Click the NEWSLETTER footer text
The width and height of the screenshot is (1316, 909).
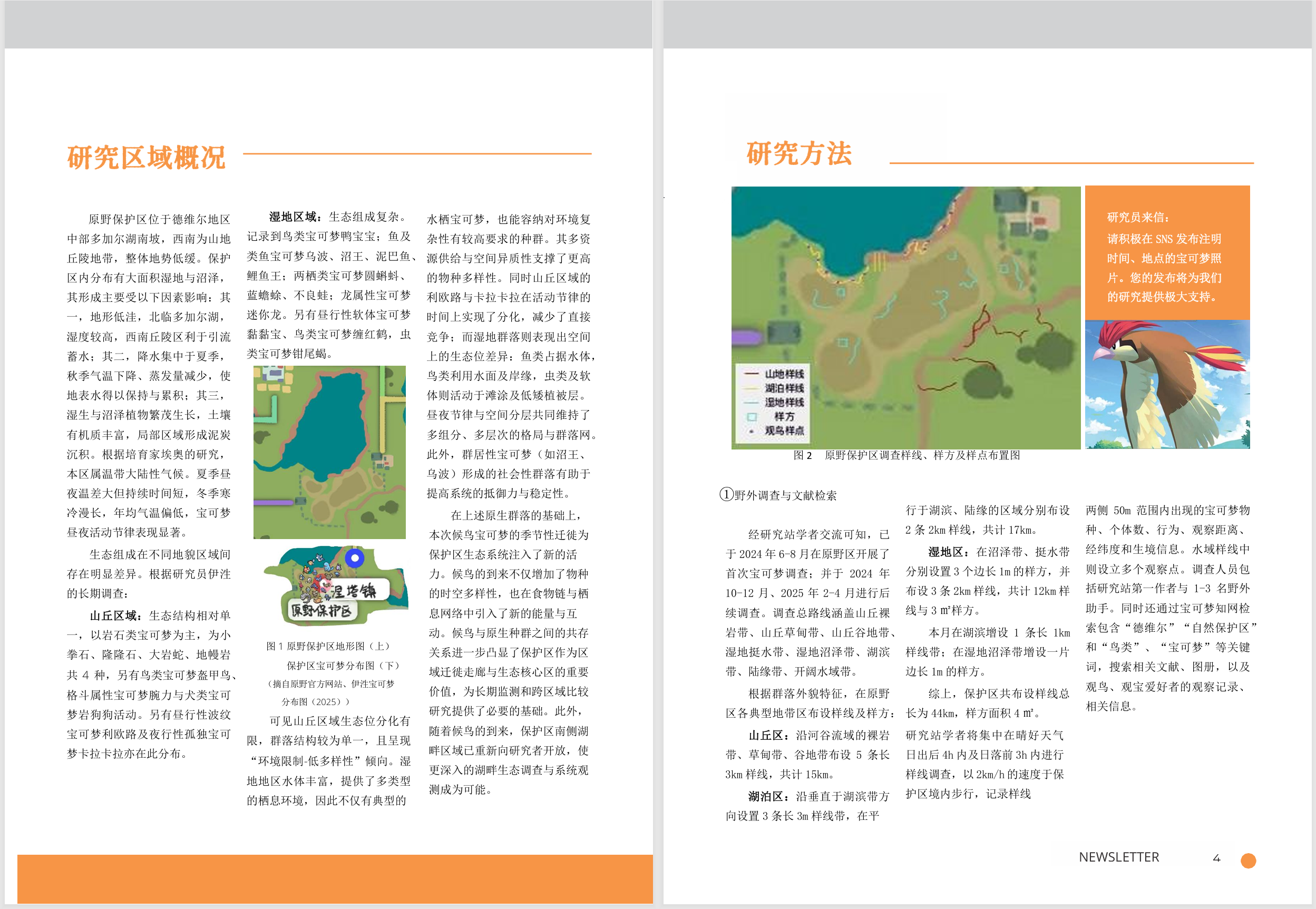(1118, 857)
